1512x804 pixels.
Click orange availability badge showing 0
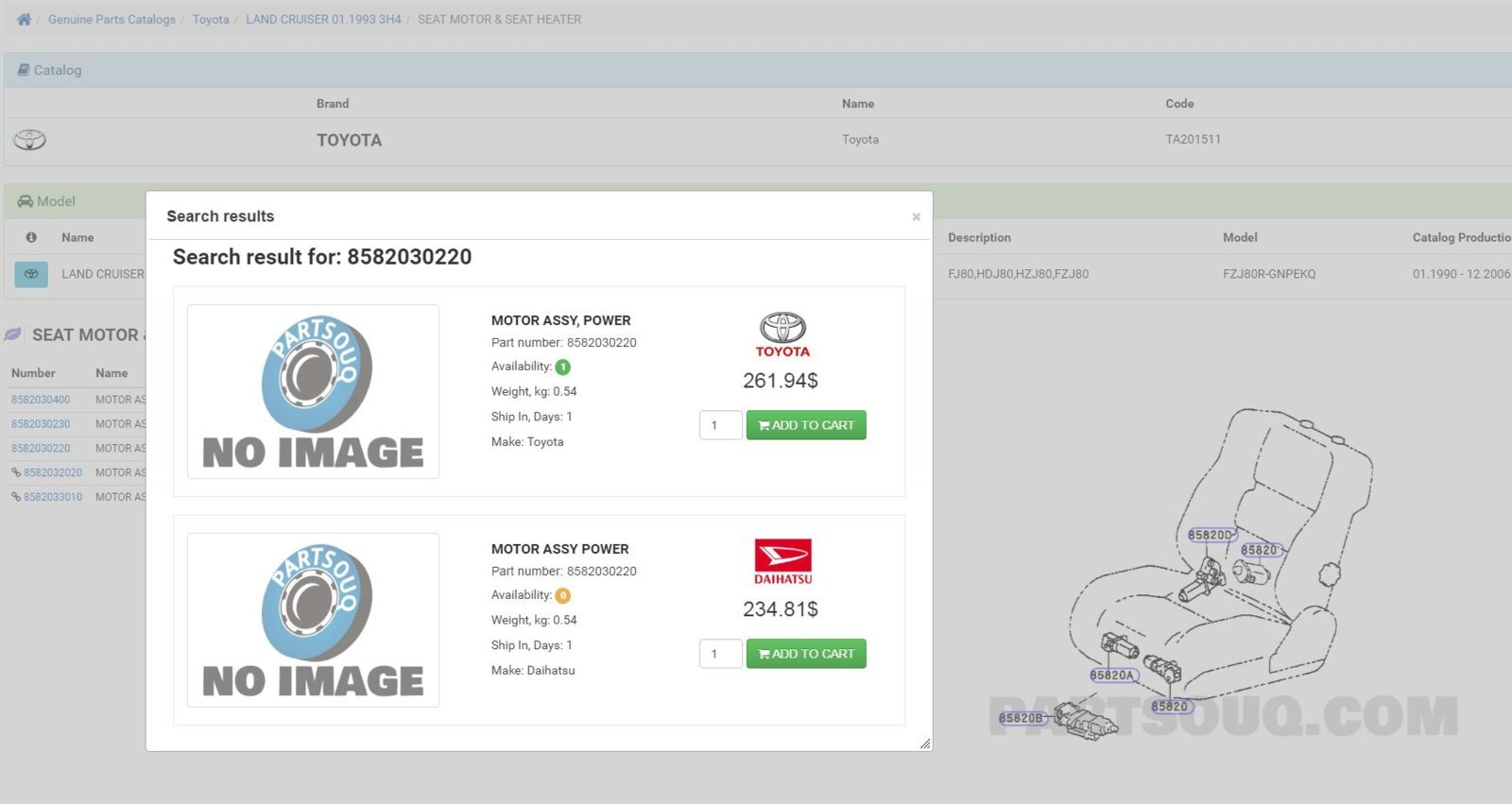(562, 596)
